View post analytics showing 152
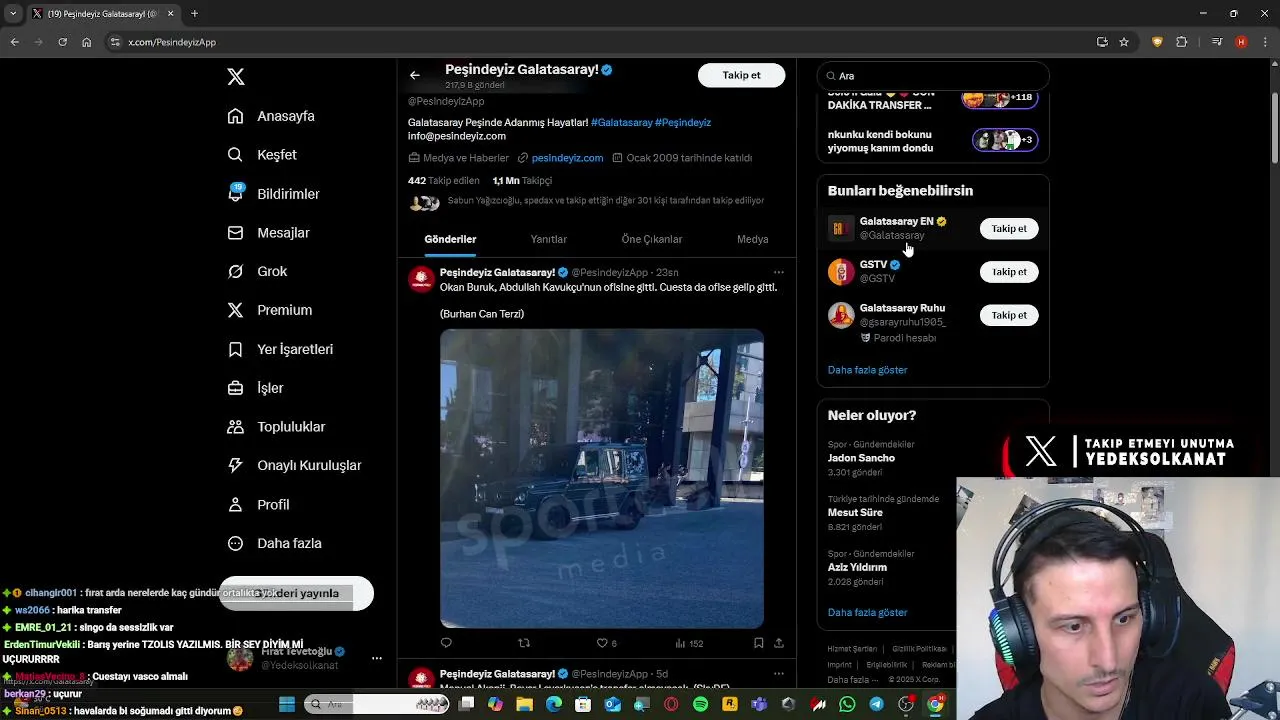This screenshot has height=720, width=1280. click(x=689, y=643)
